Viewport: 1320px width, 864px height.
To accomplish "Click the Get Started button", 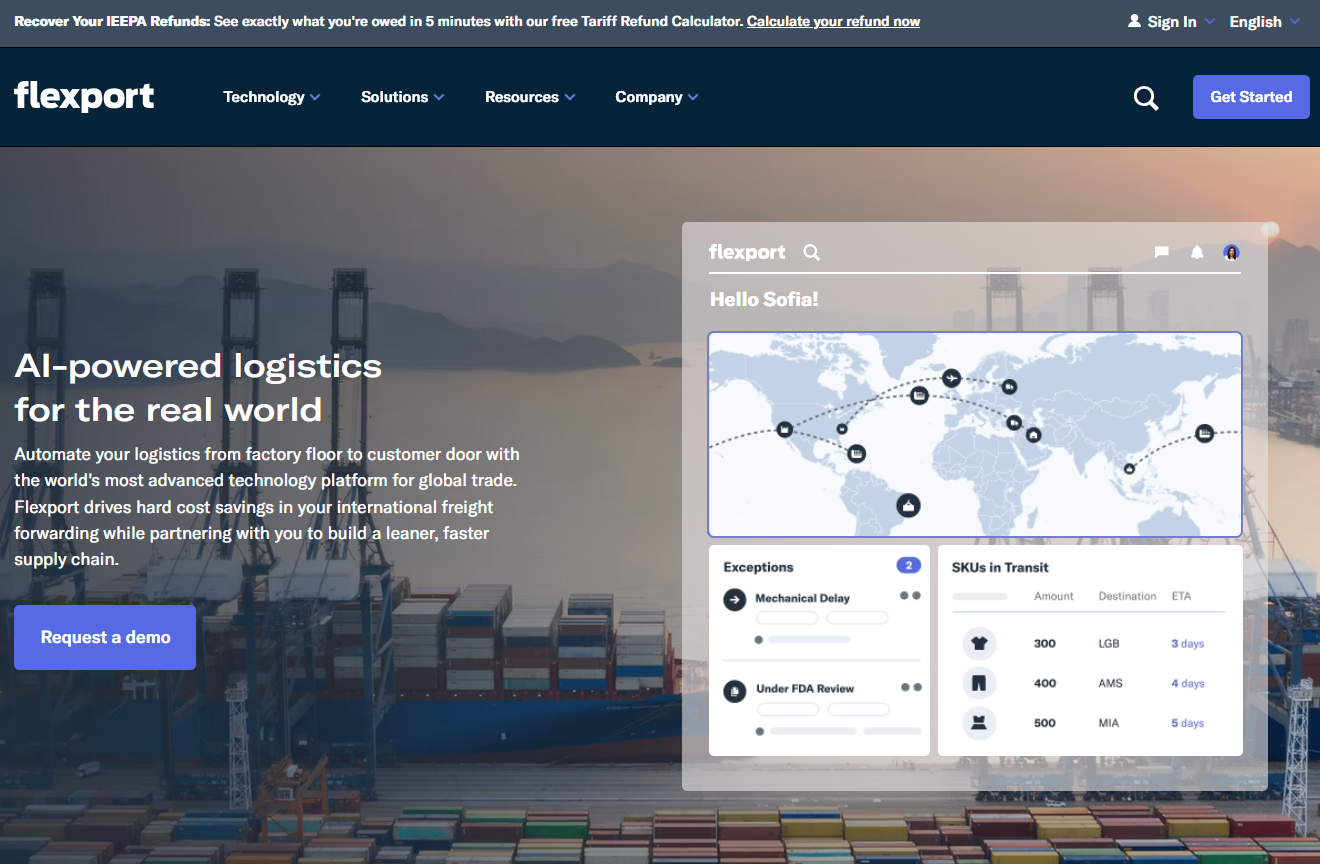I will click(x=1251, y=97).
